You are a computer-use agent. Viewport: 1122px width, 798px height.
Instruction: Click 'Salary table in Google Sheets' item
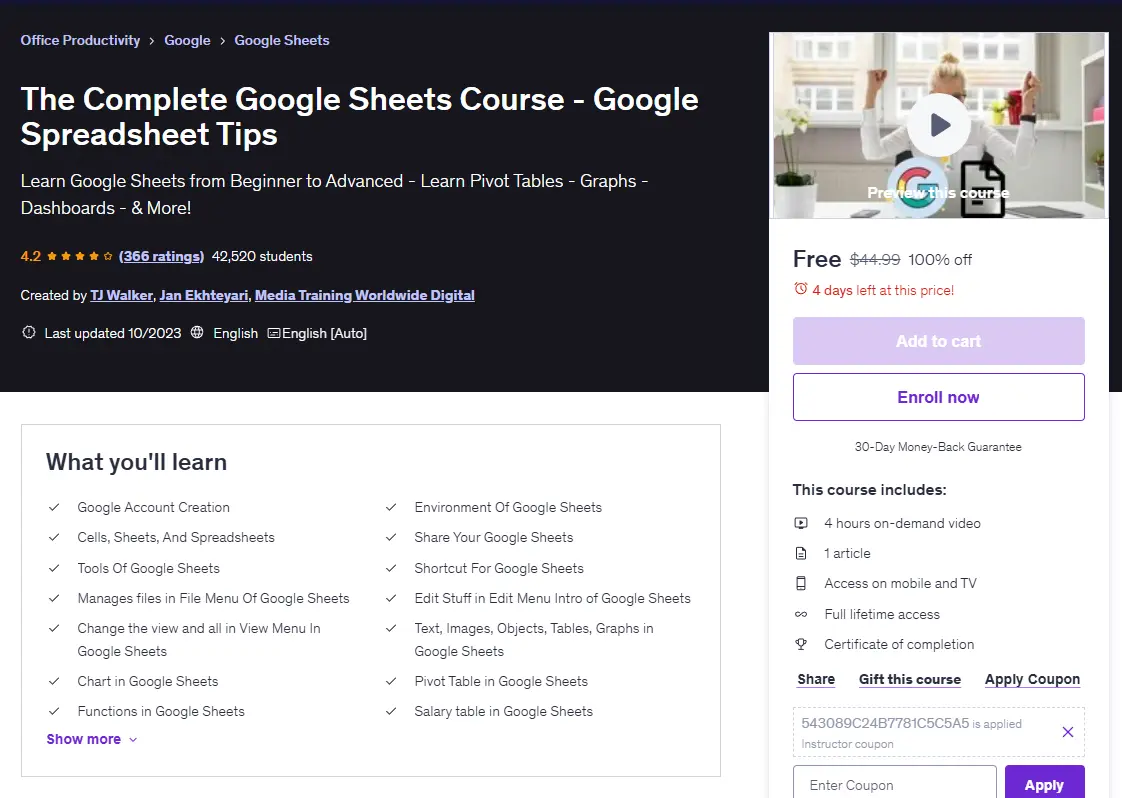pos(504,711)
